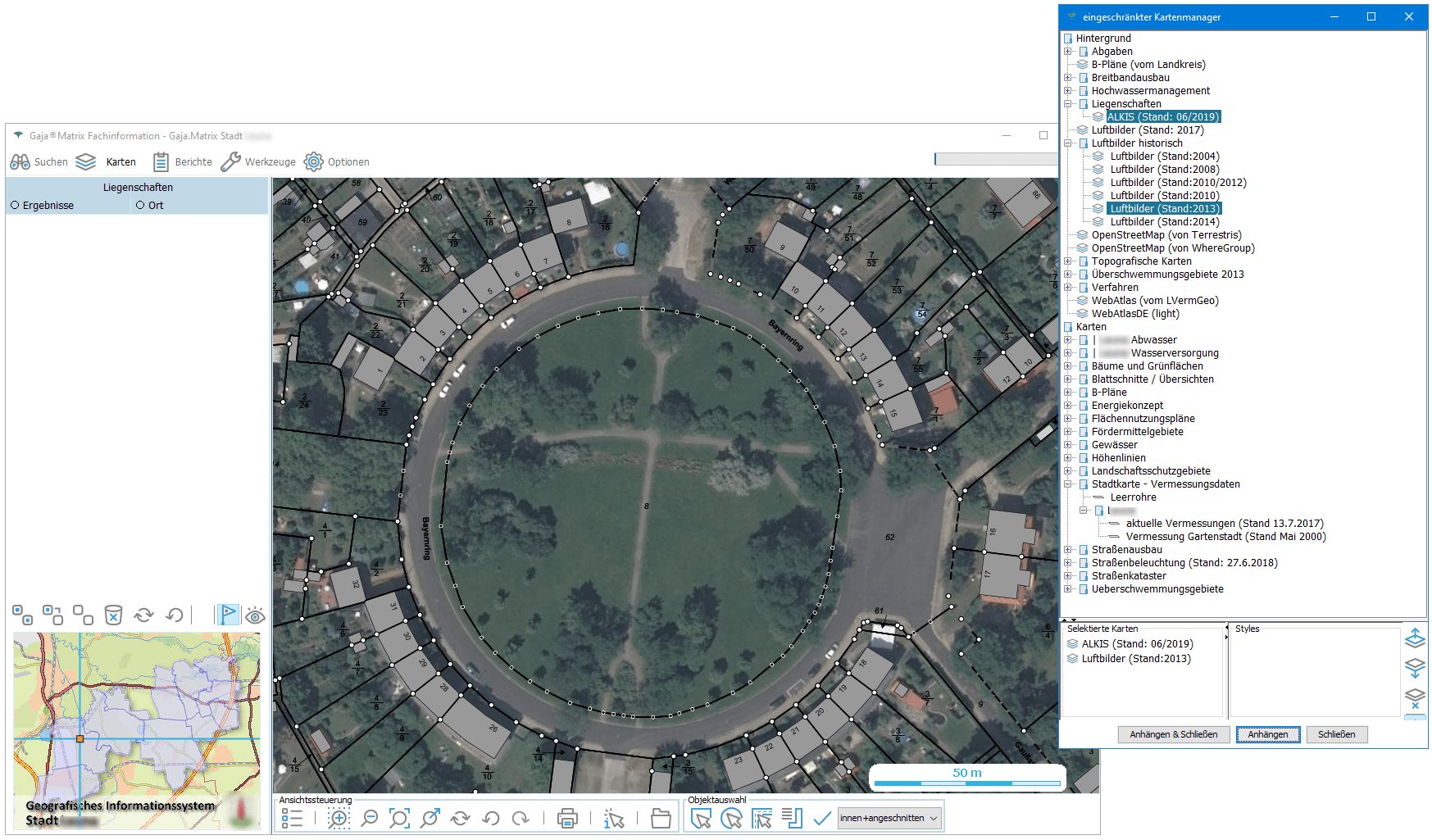Click the print icon in Ansichtssteuerung

pos(567,818)
